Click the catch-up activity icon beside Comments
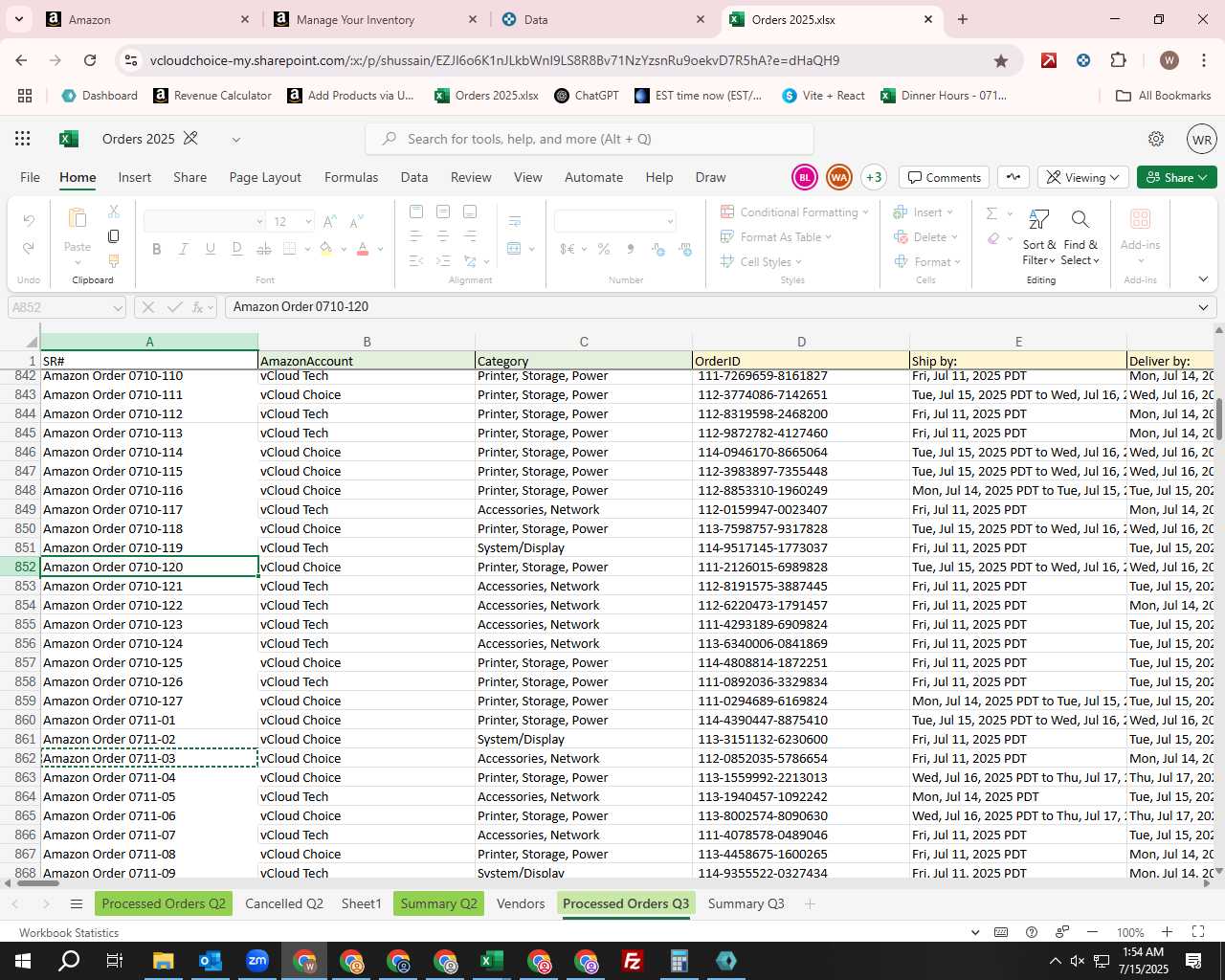The image size is (1225, 980). 1013,177
